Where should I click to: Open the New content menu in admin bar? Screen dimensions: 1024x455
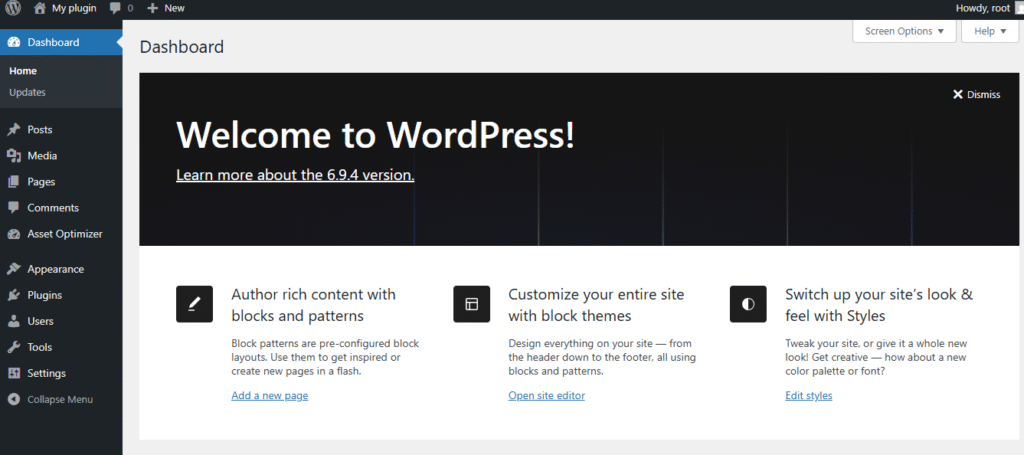pos(166,8)
